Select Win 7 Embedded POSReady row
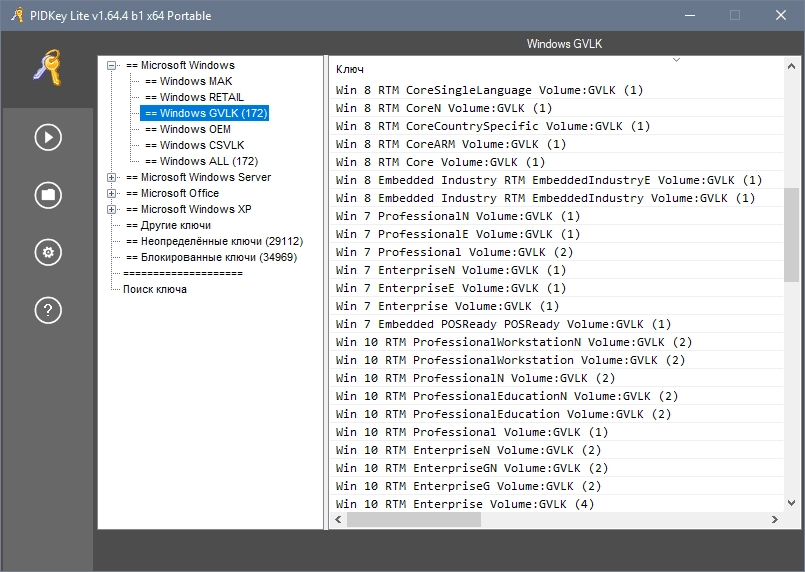Viewport: 805px width, 572px height. tap(556, 323)
